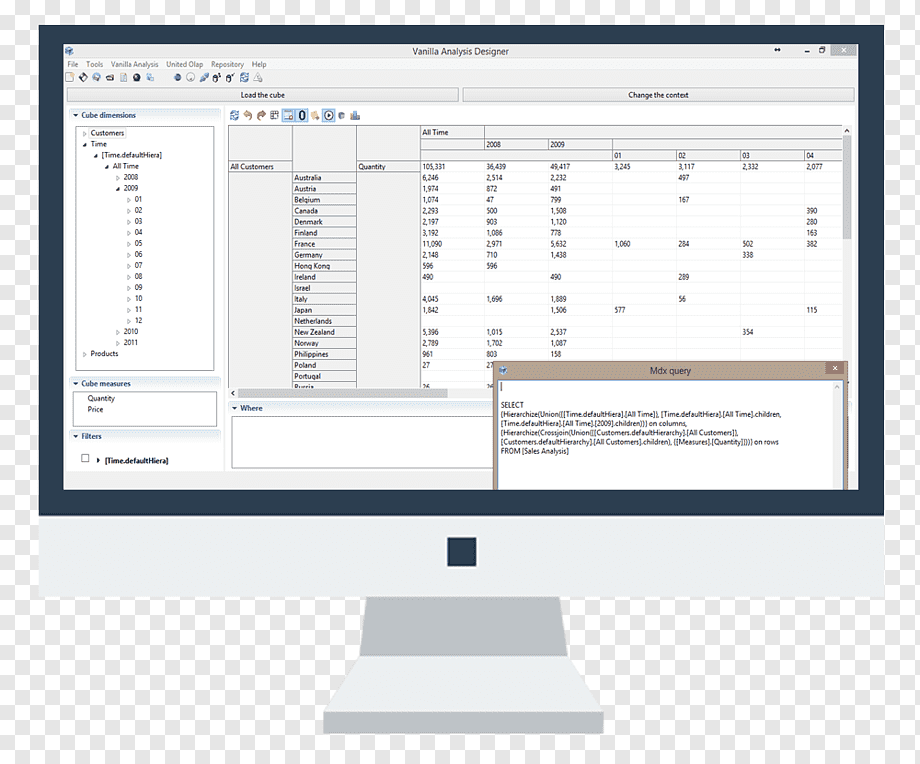Screen dimensions: 920x764
Task: Click the 'Load the cube' button
Action: (x=262, y=94)
